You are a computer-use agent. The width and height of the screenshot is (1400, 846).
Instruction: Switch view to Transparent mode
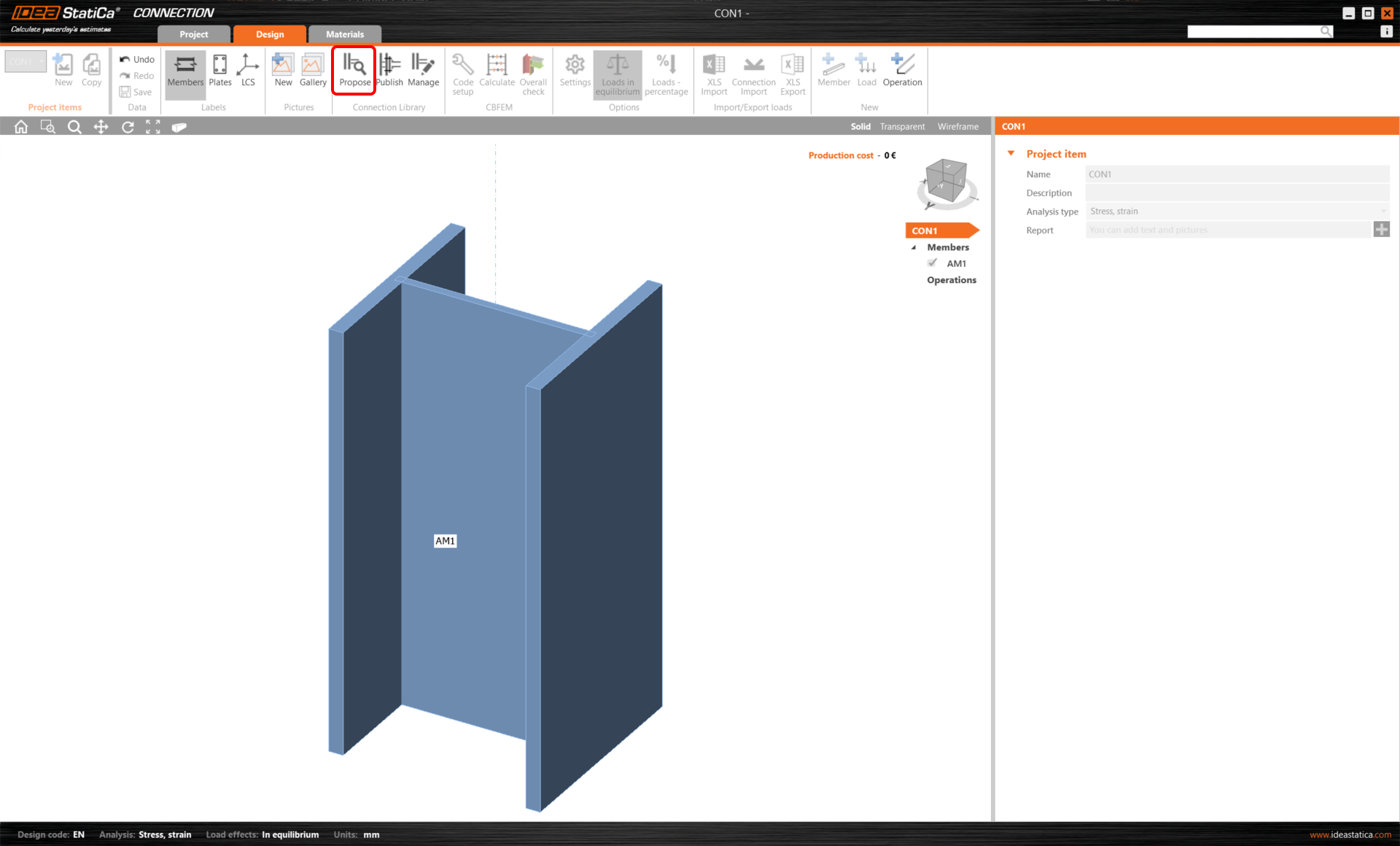coord(901,126)
